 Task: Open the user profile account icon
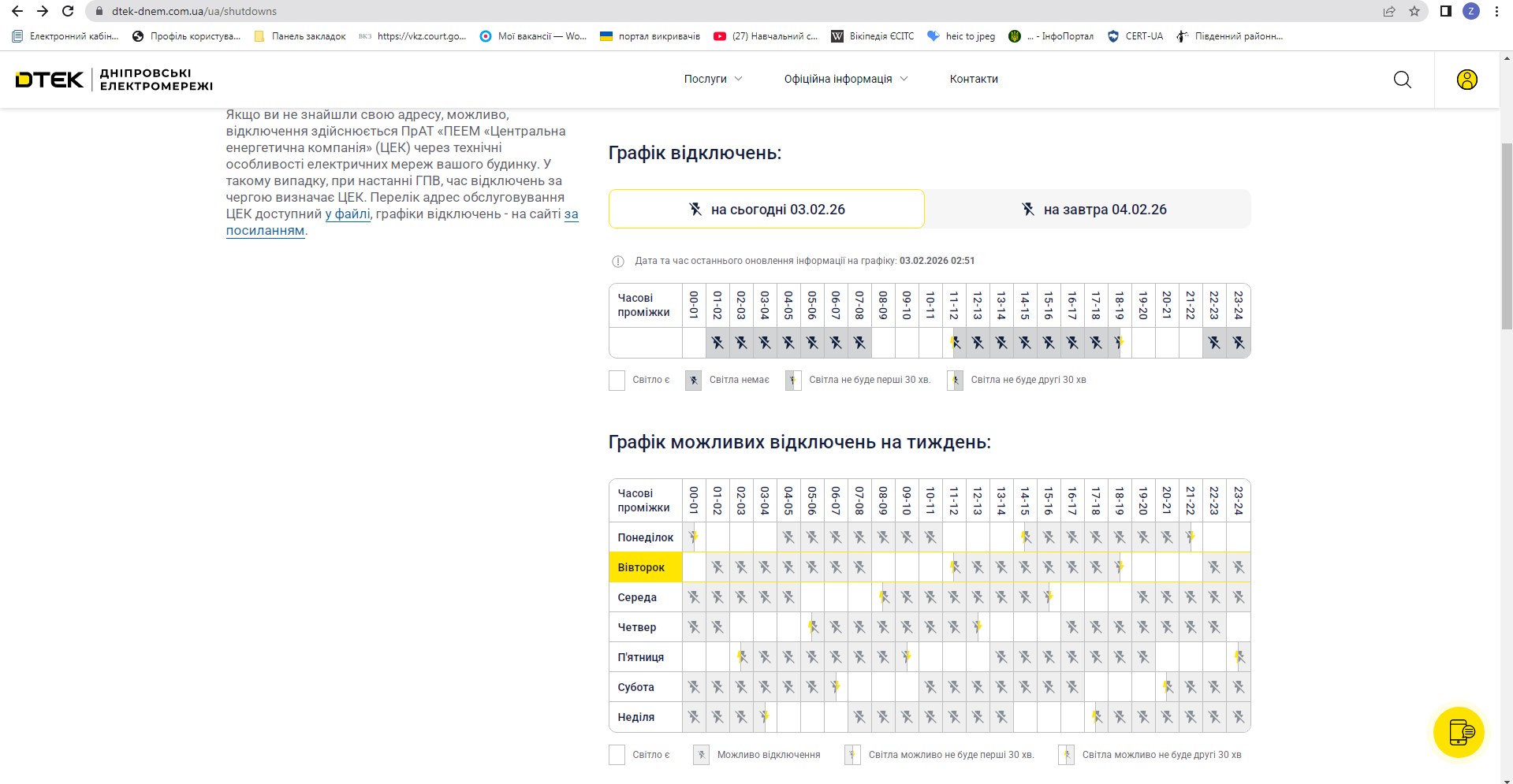point(1466,80)
